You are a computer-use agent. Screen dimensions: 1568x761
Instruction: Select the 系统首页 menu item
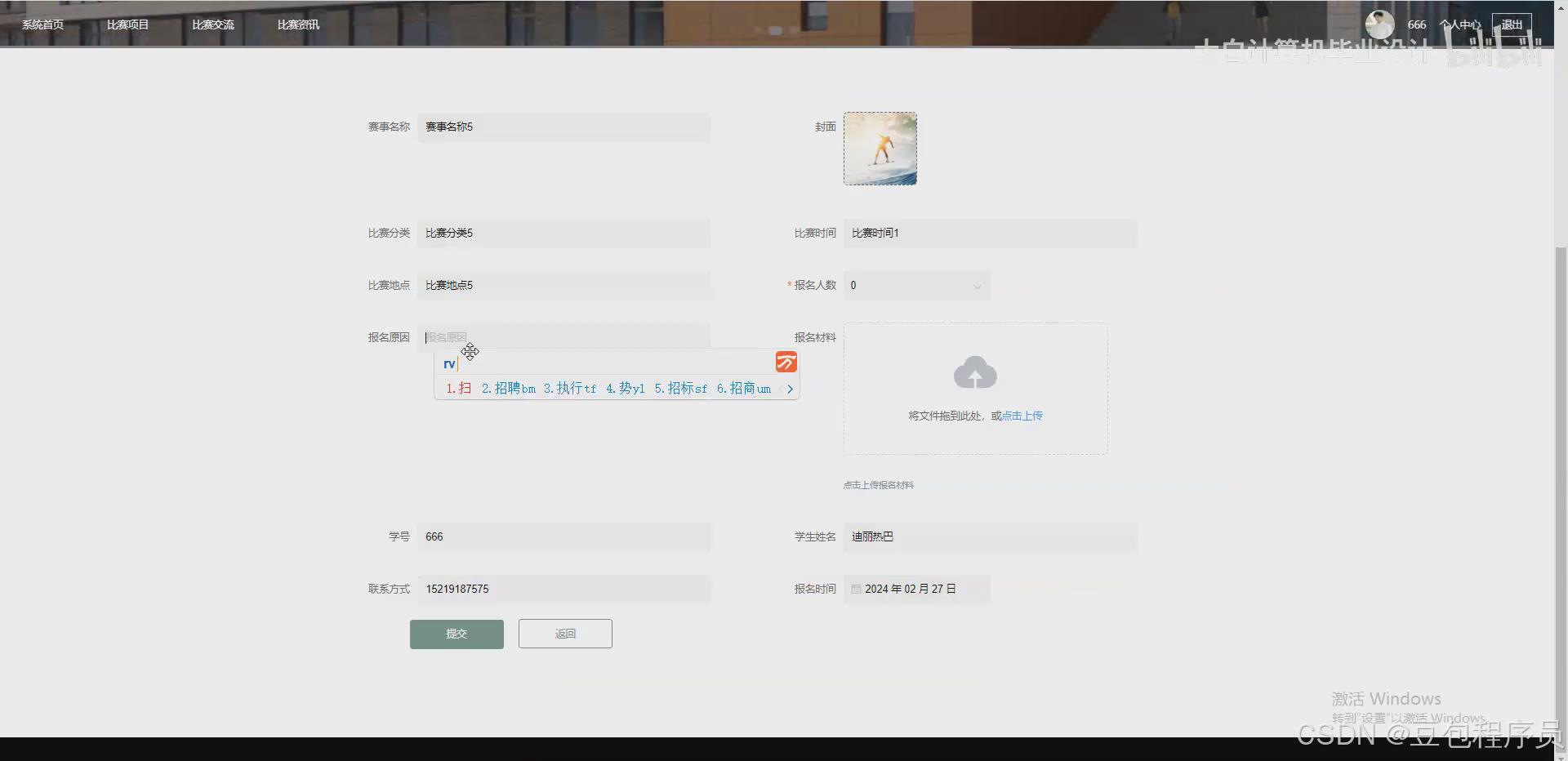(42, 24)
